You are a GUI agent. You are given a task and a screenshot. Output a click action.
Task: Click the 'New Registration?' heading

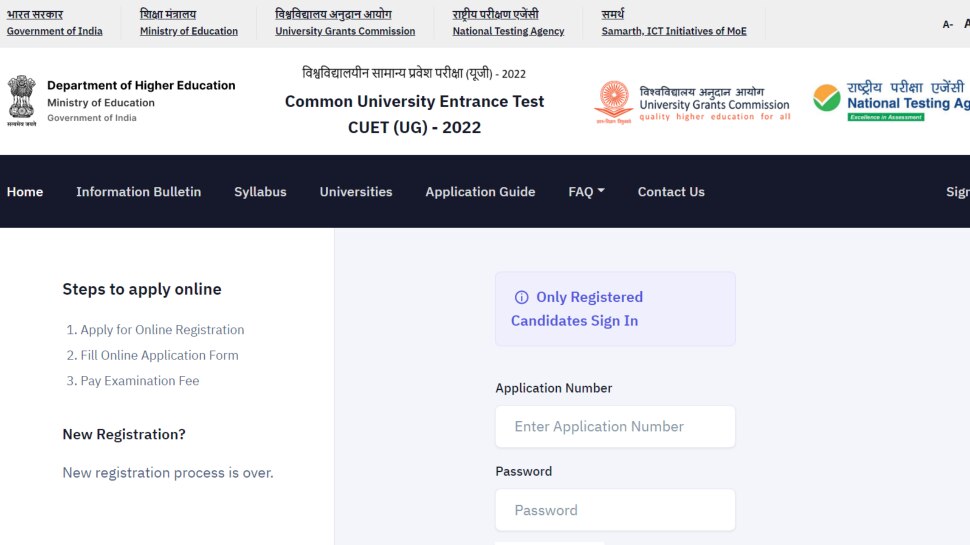coord(124,434)
